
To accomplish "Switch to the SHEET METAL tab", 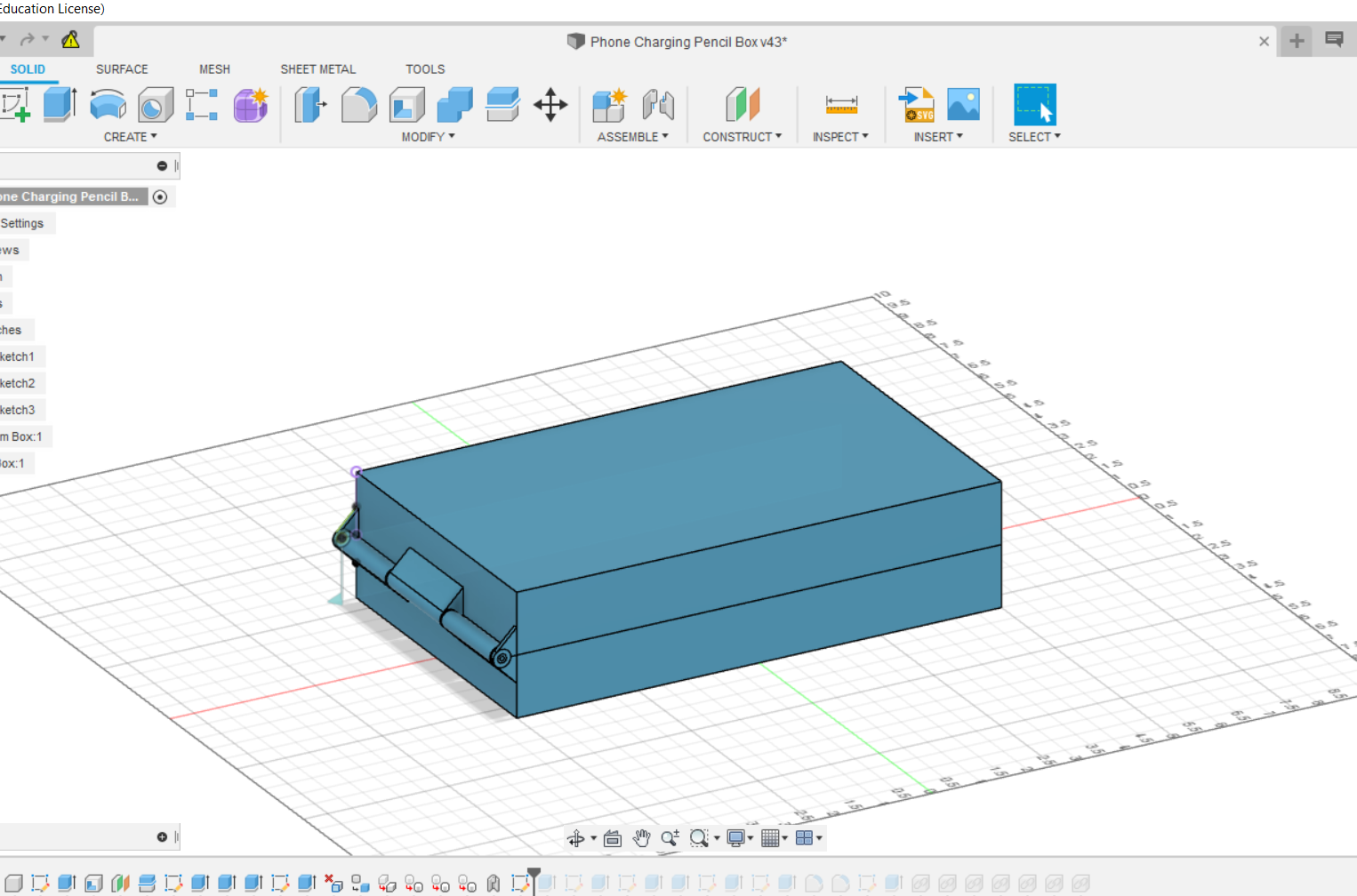I will pos(317,69).
